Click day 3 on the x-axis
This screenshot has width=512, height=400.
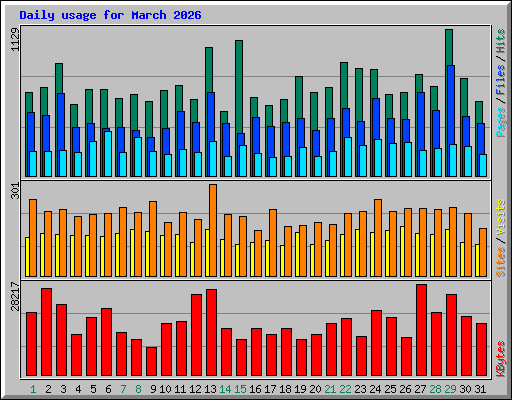(x=63, y=389)
